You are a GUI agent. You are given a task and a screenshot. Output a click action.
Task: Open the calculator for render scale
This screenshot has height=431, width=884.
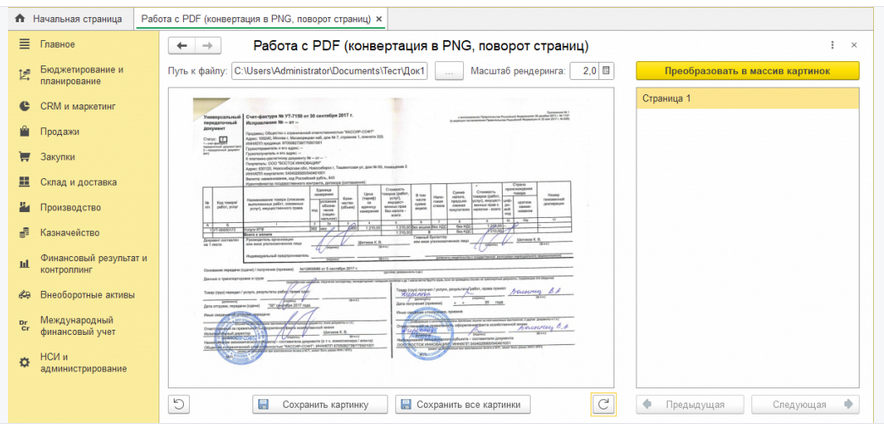[606, 71]
